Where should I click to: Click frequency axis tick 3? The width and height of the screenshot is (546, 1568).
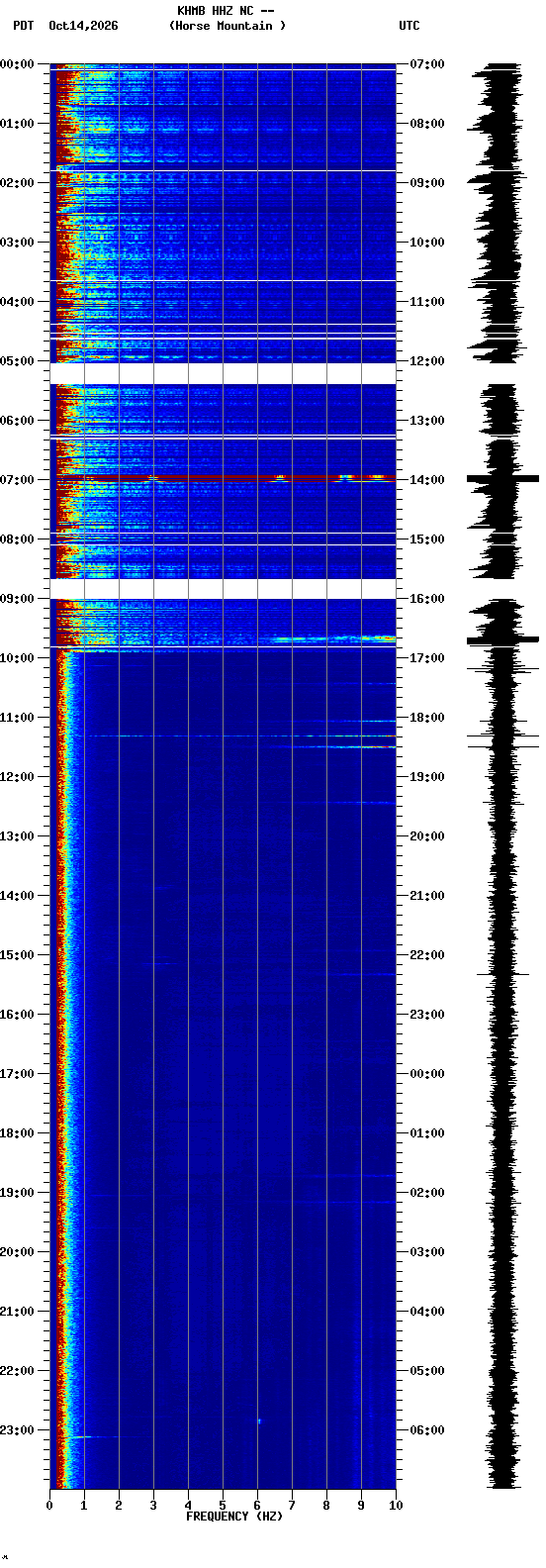tap(153, 1506)
